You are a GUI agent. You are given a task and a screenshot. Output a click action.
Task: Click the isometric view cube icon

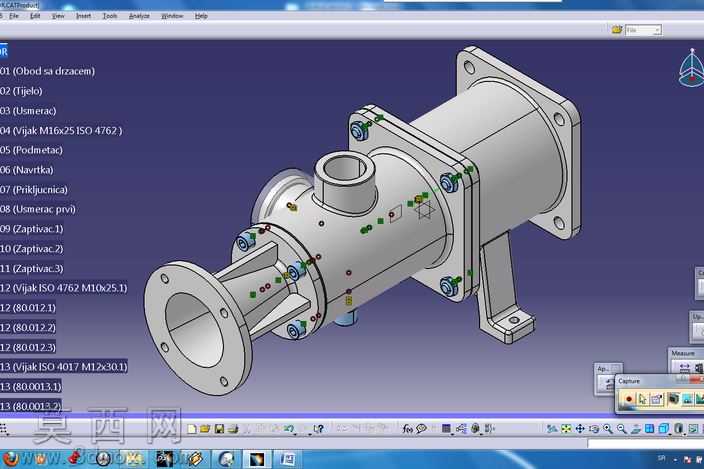(663, 429)
